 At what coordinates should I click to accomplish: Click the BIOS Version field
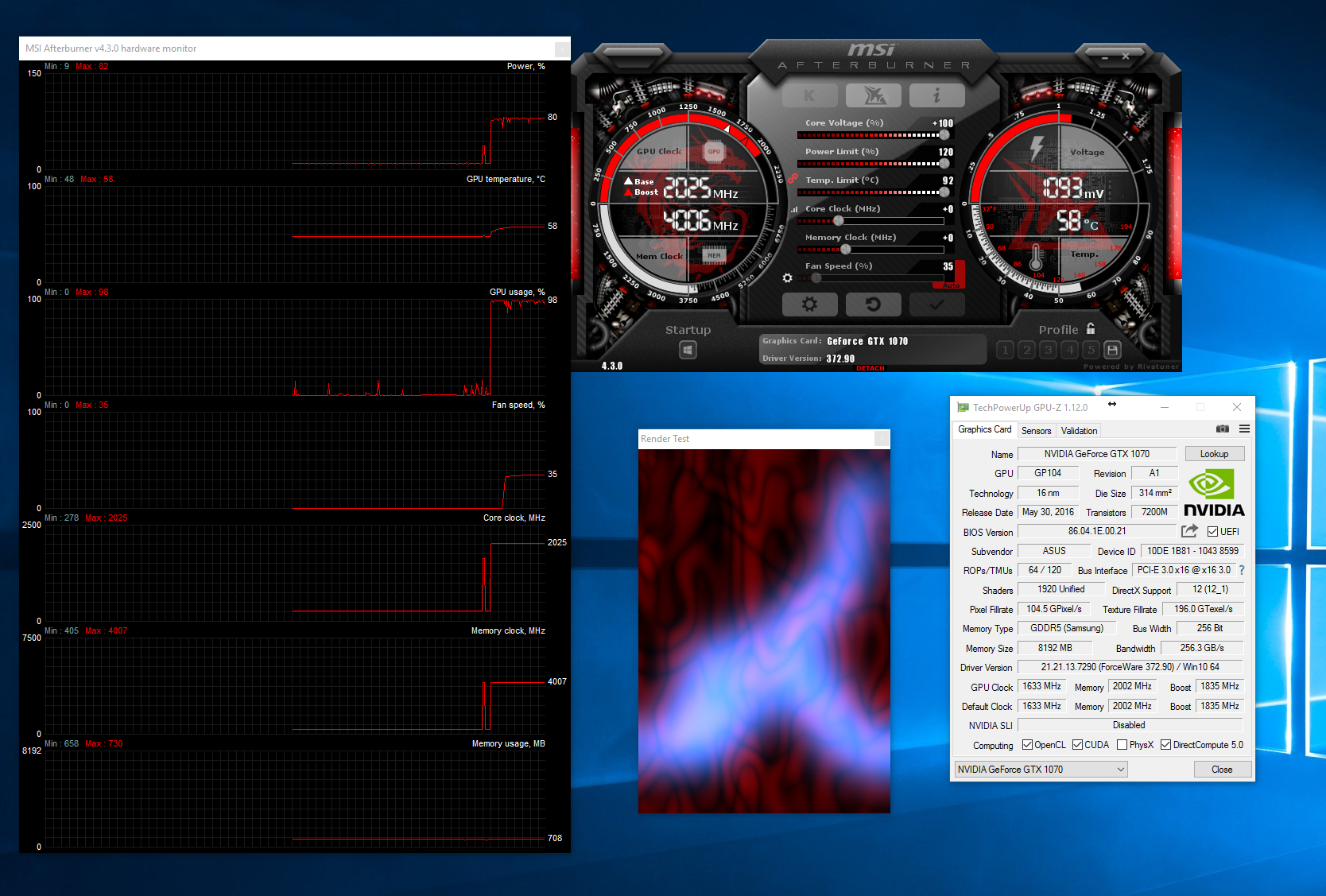tap(1097, 531)
